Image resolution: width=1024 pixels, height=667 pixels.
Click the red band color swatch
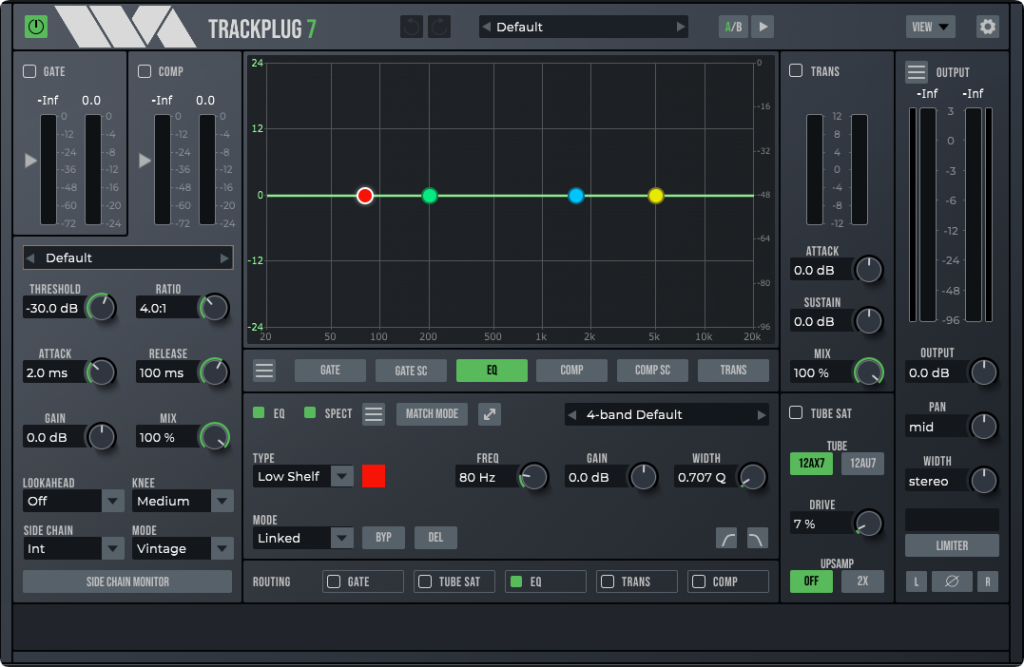[374, 476]
